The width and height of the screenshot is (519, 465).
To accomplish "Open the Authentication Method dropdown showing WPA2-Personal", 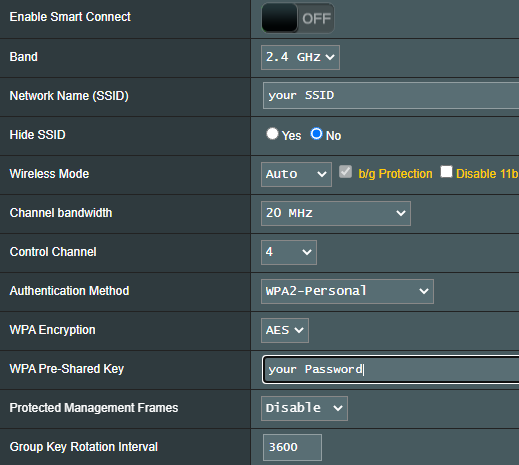I will (x=347, y=291).
